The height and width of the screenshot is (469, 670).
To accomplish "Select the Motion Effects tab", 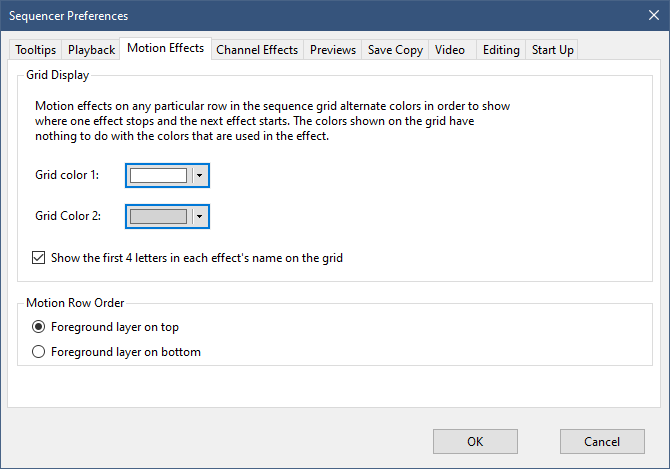I will (x=165, y=48).
